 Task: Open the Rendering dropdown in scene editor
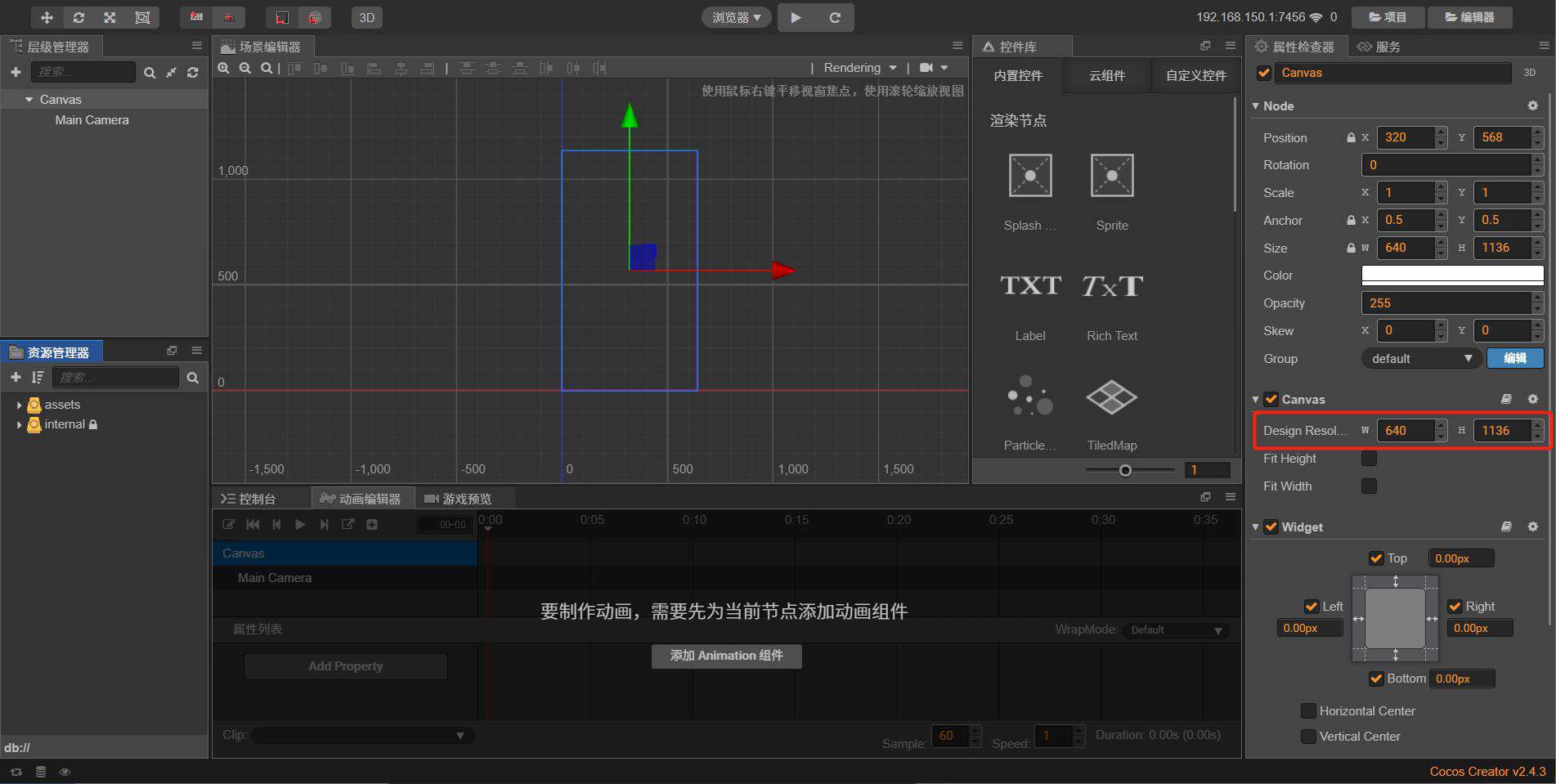click(x=860, y=67)
